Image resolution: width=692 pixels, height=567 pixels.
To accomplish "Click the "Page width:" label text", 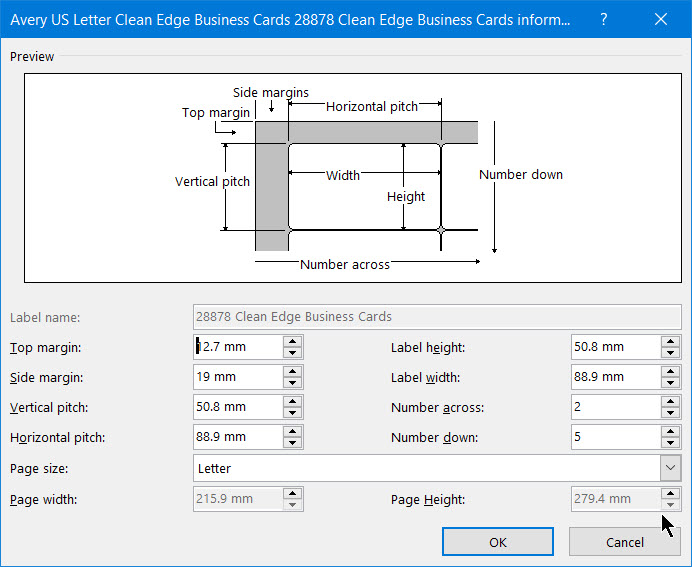I will (x=43, y=500).
